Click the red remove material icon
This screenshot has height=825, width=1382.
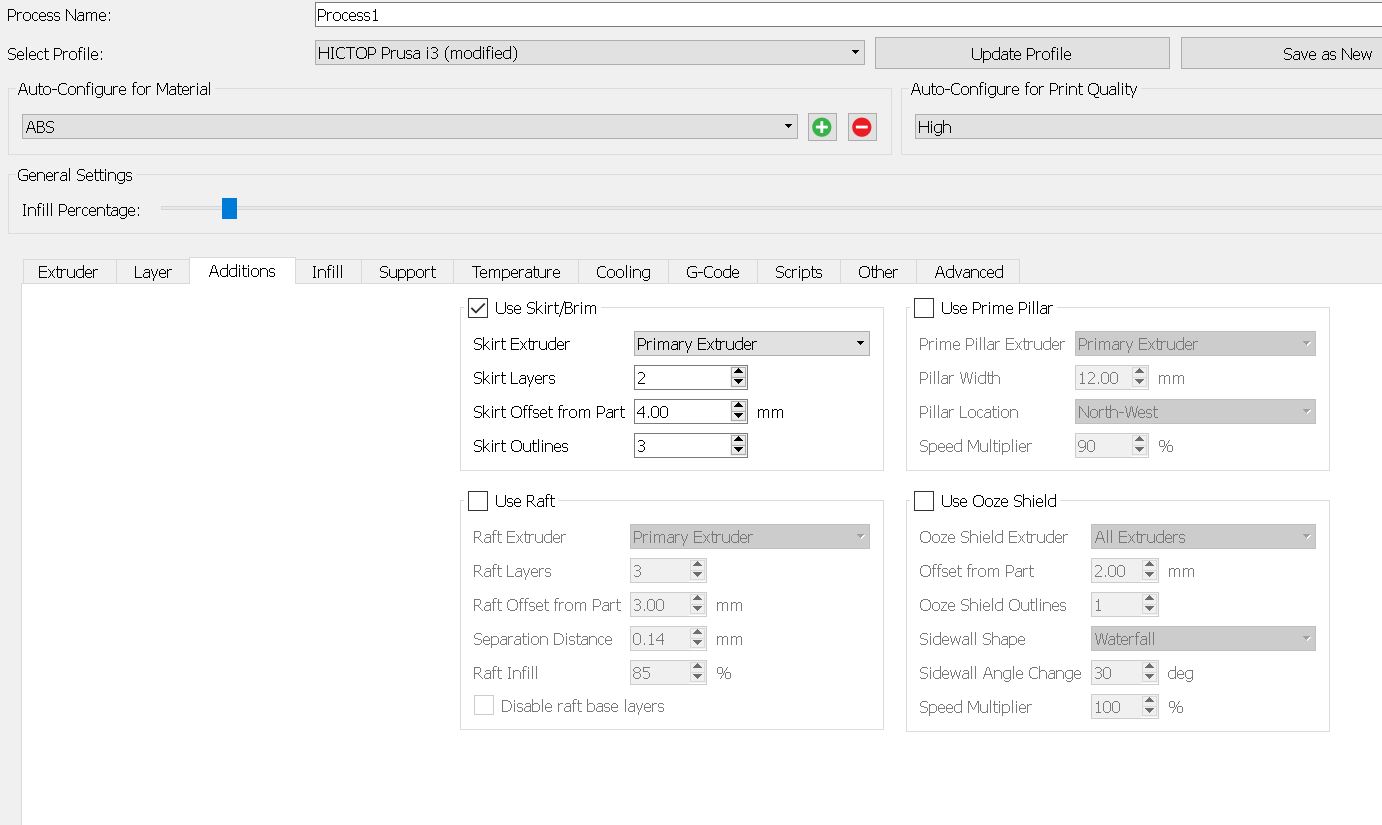coord(861,127)
